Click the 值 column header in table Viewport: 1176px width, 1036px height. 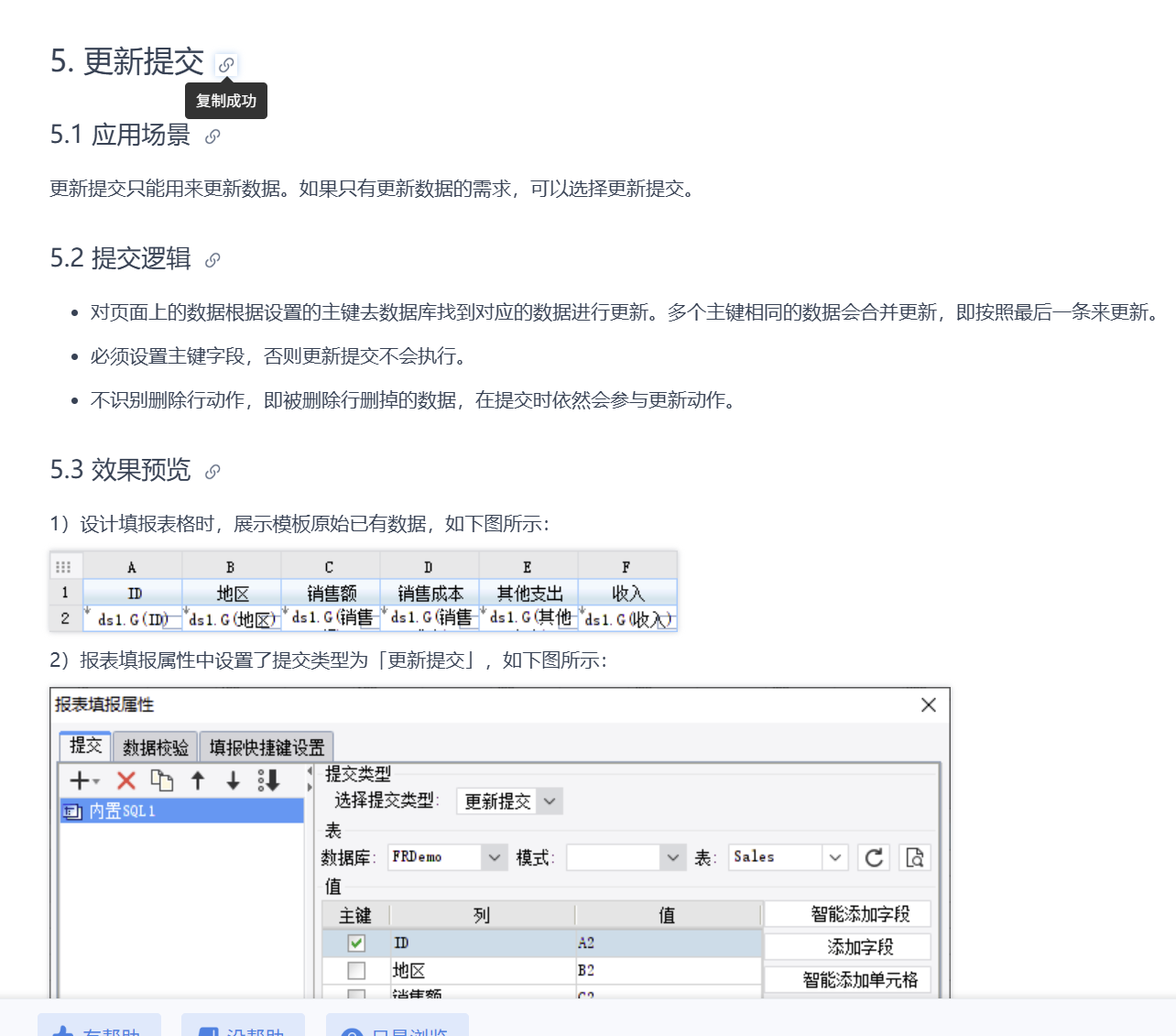pyautogui.click(x=668, y=915)
